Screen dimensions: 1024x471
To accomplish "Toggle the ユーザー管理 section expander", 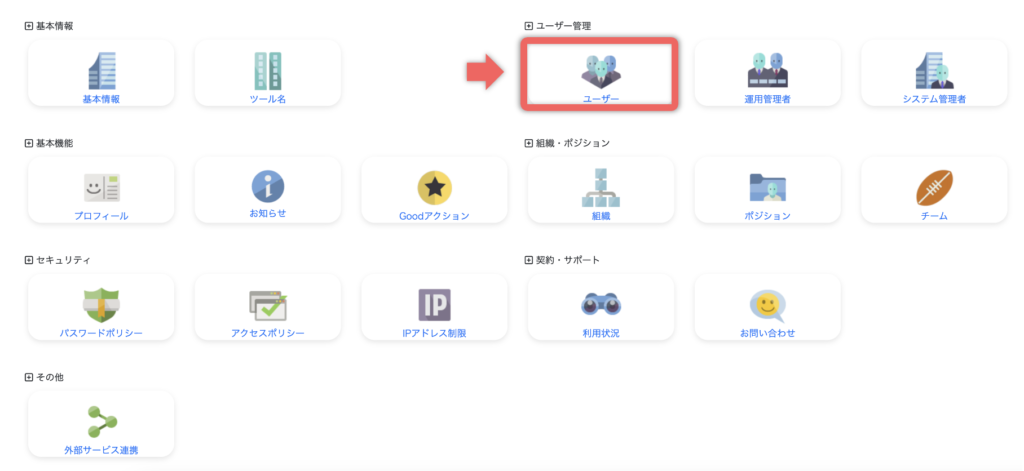I will pyautogui.click(x=529, y=26).
